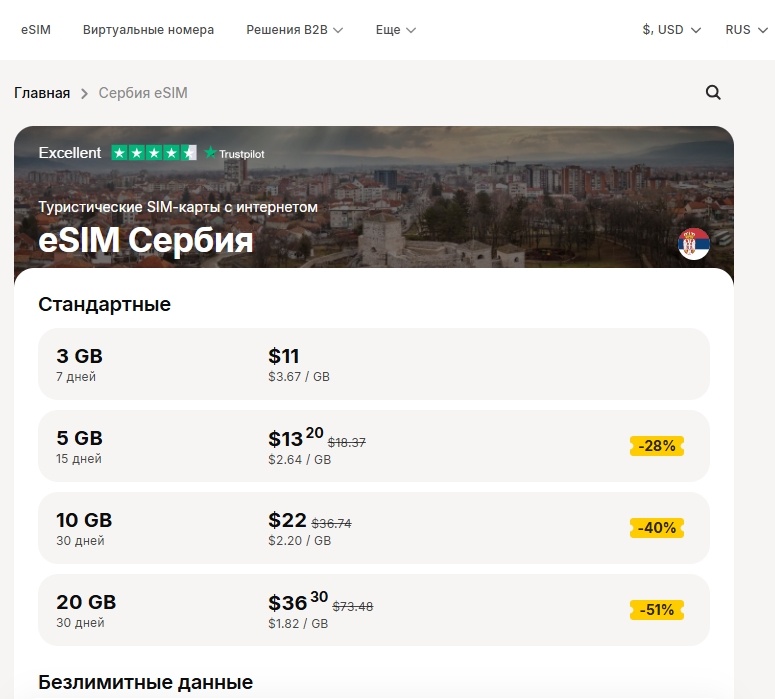Screen dimensions: 775x699
Task: Click the search magnifier icon
Action: click(x=713, y=93)
